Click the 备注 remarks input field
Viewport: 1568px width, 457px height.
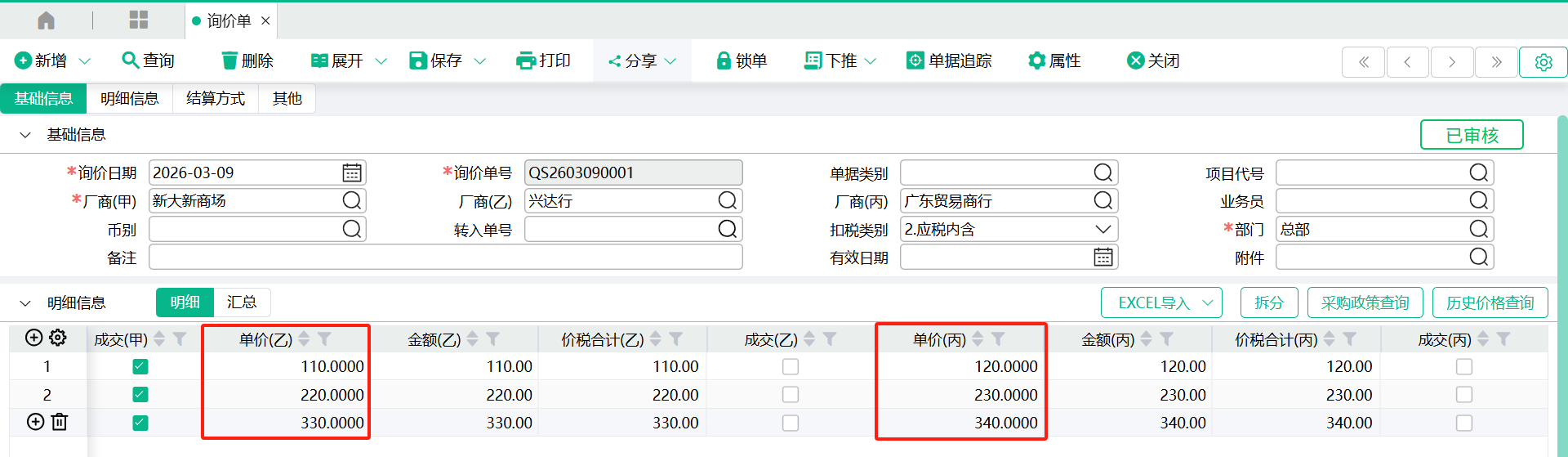point(445,258)
